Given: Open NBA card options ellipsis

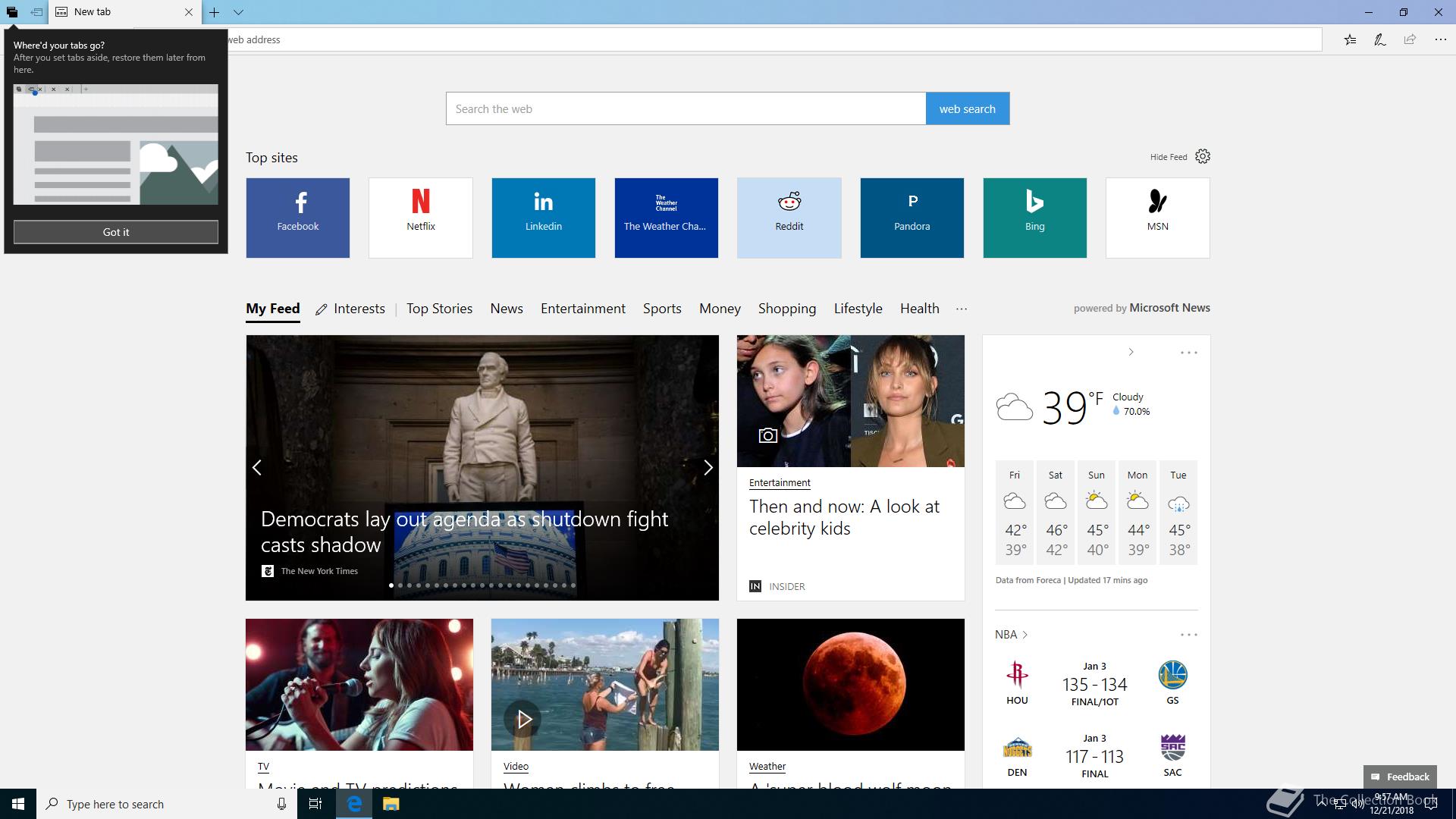Looking at the screenshot, I should (1188, 635).
